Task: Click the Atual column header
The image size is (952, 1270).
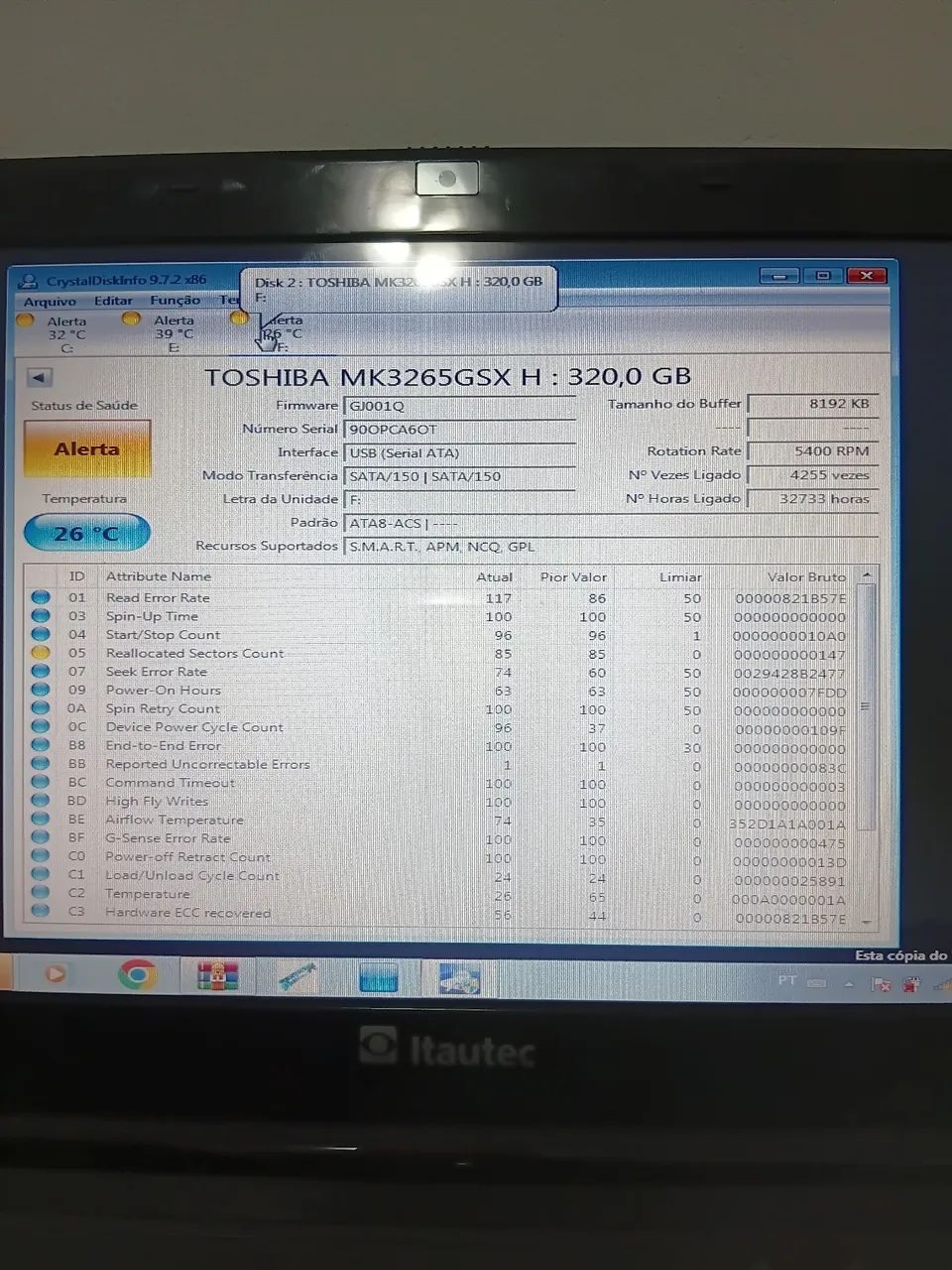Action: (494, 577)
